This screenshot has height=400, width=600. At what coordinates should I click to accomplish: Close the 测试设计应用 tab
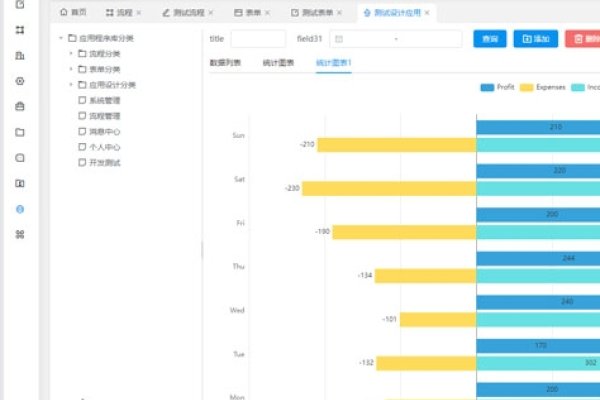[x=427, y=13]
